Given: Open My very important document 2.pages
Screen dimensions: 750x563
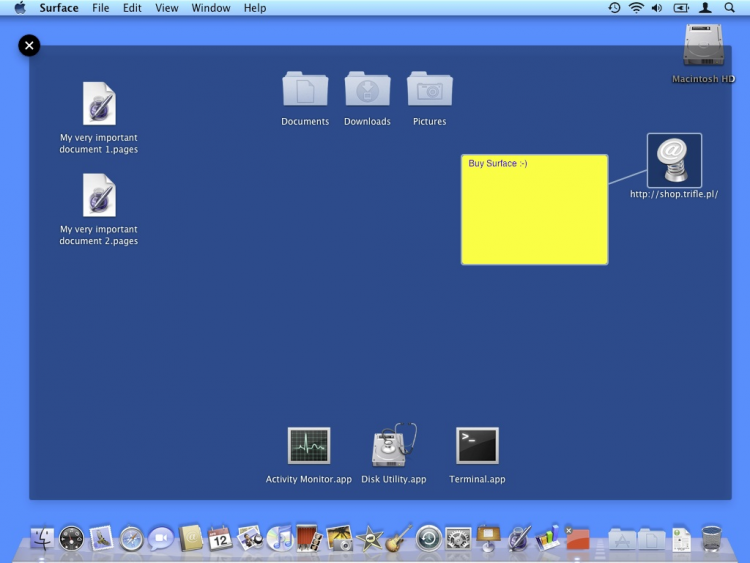Looking at the screenshot, I should 99,195.
